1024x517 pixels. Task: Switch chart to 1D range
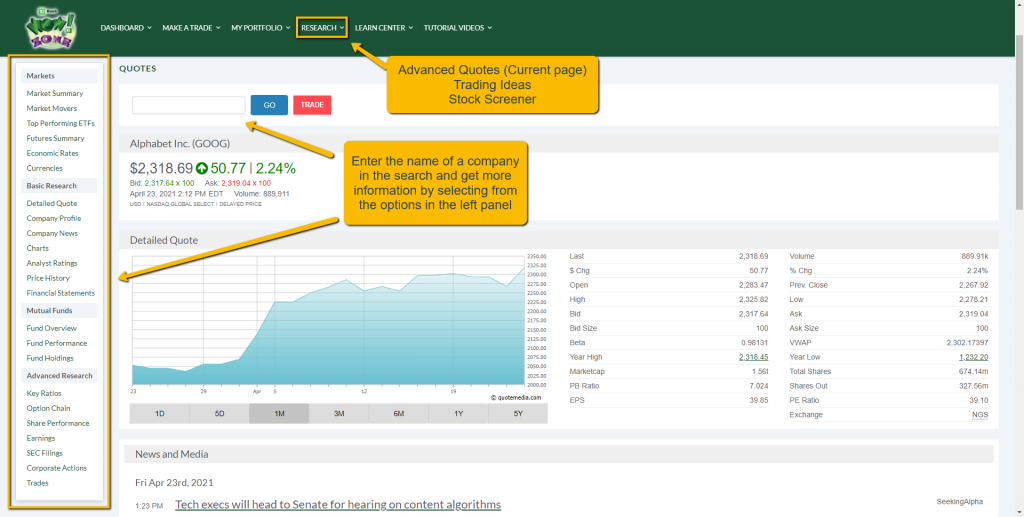click(x=159, y=414)
